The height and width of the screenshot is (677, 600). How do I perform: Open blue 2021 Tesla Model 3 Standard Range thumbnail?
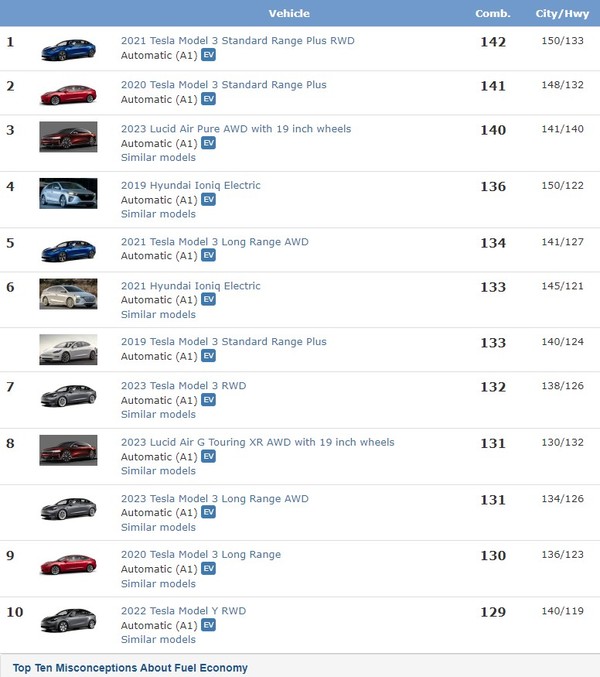tap(68, 49)
